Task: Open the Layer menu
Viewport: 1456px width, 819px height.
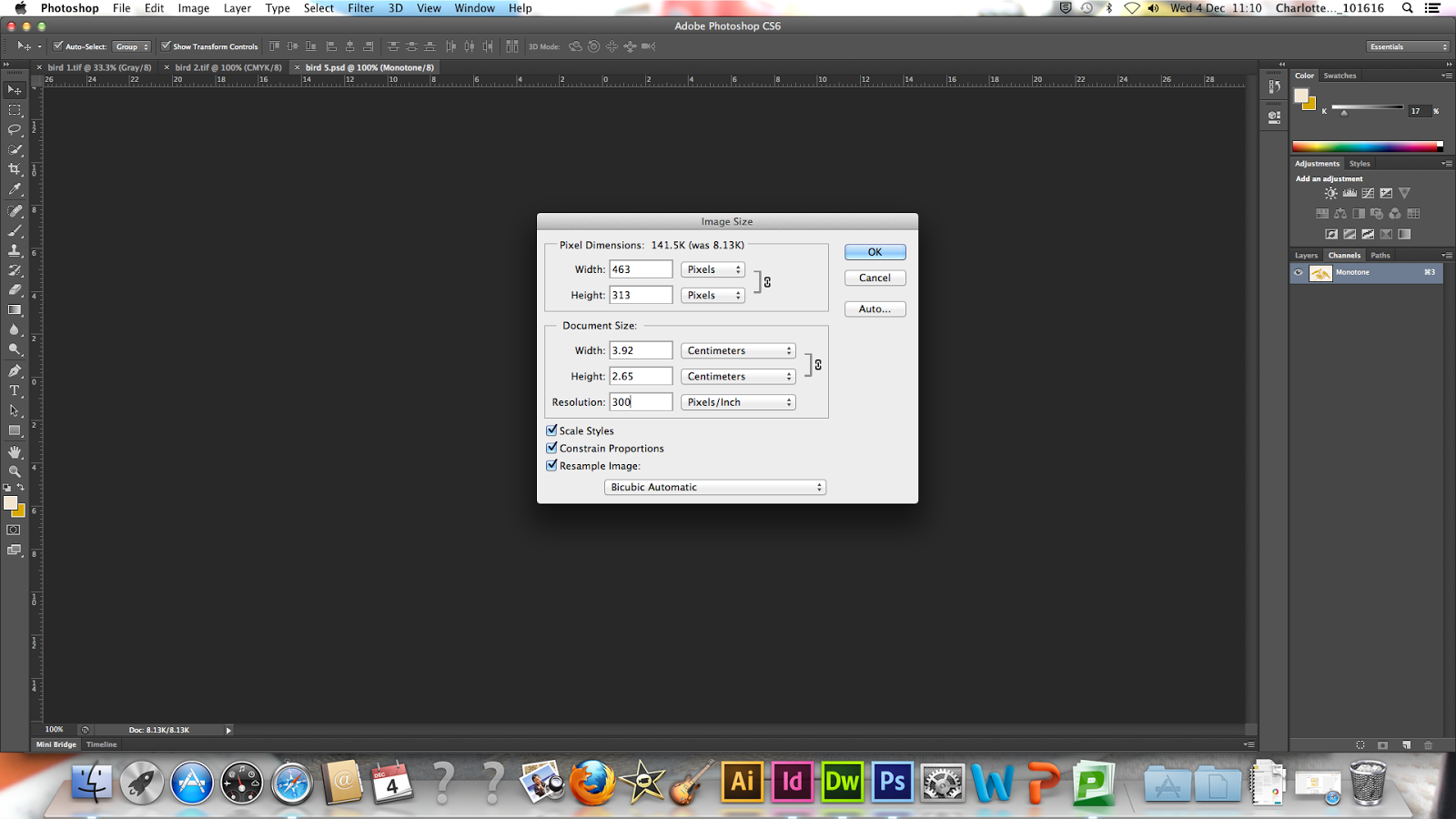Action: 238,8
